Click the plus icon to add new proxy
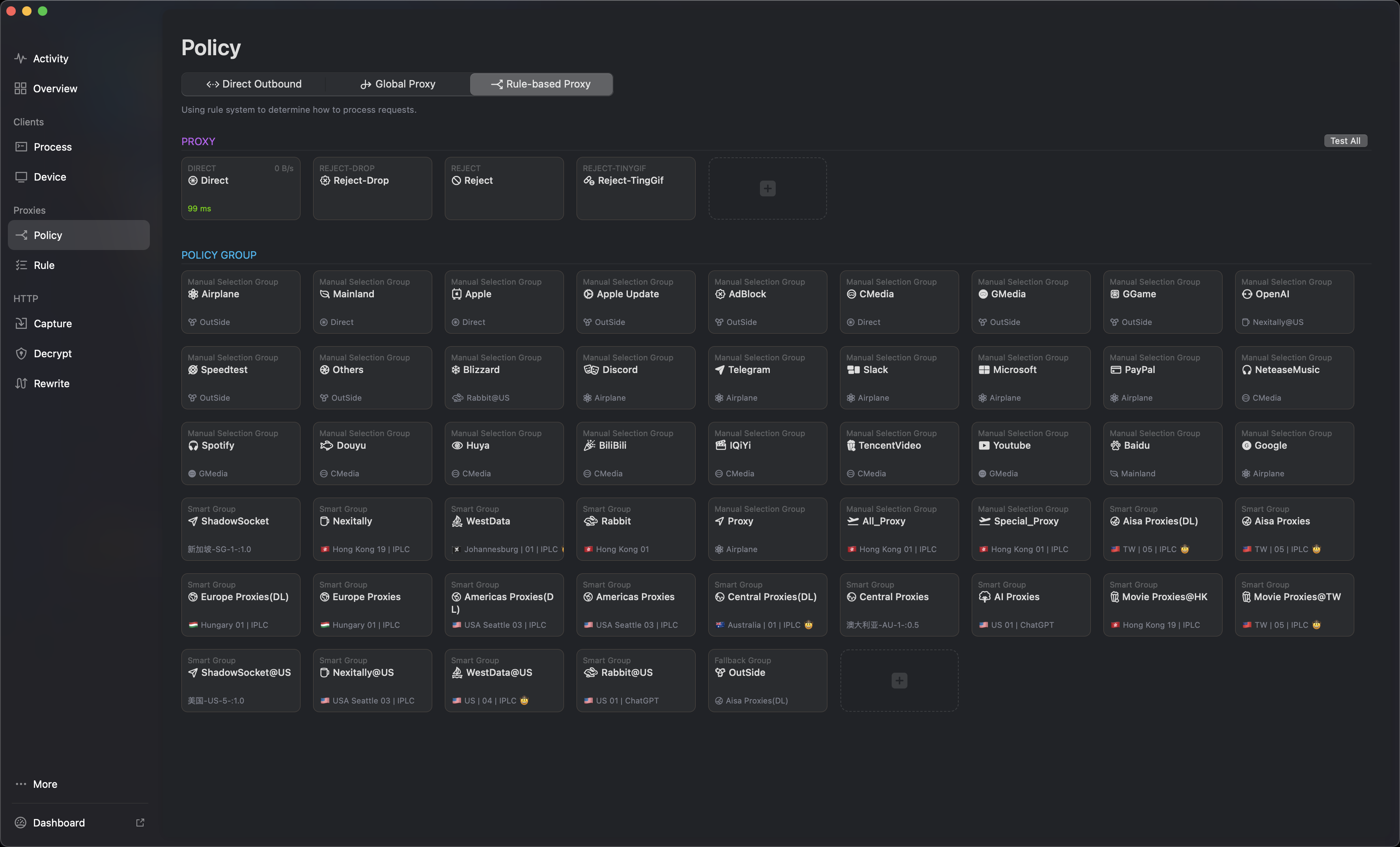Image resolution: width=1400 pixels, height=847 pixels. (767, 188)
